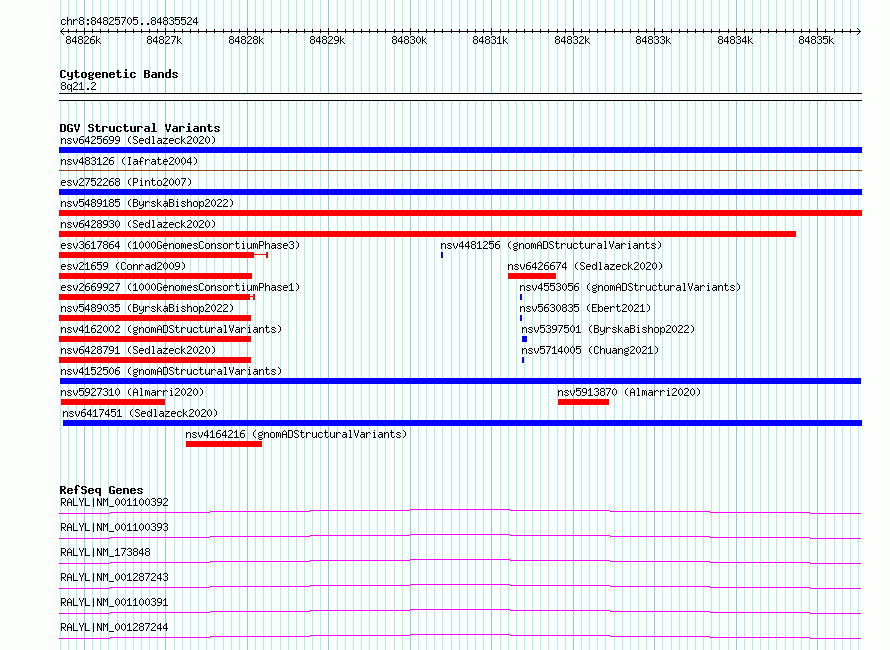
Task: Select the nsv6428791 (Sedlazeck2020) label
Action: pos(138,350)
